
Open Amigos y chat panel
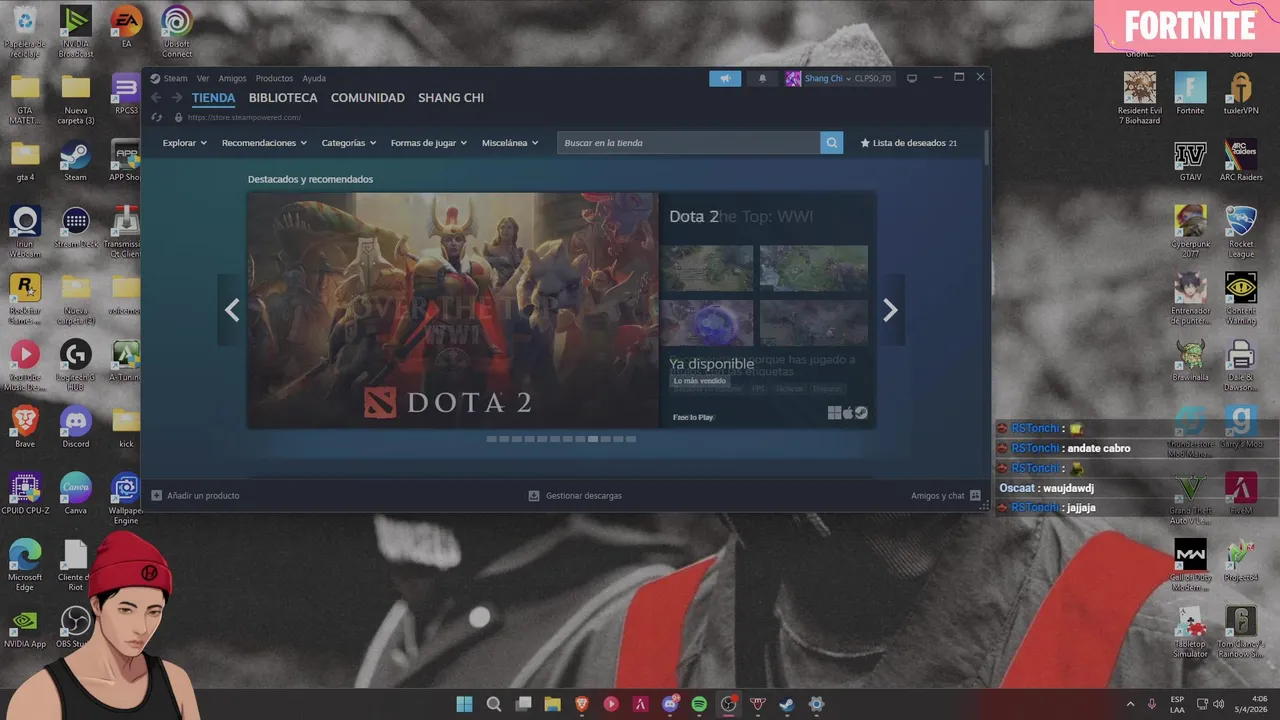pos(946,495)
